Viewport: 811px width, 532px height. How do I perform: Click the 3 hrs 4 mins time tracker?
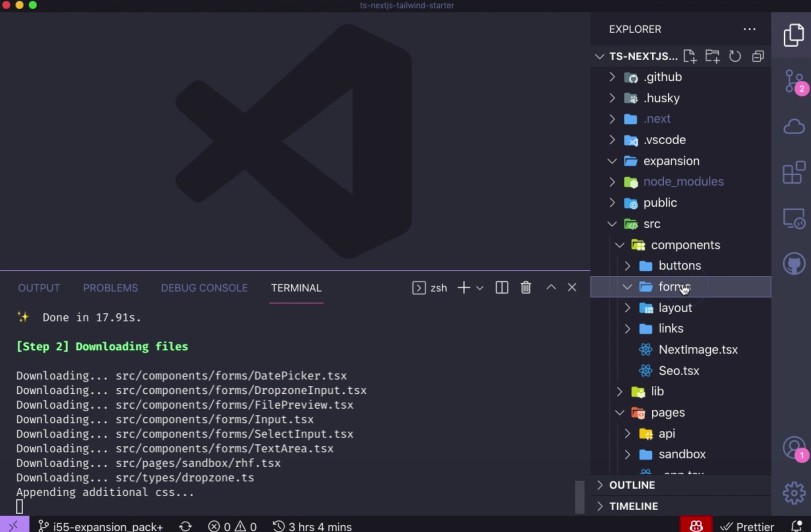312,526
